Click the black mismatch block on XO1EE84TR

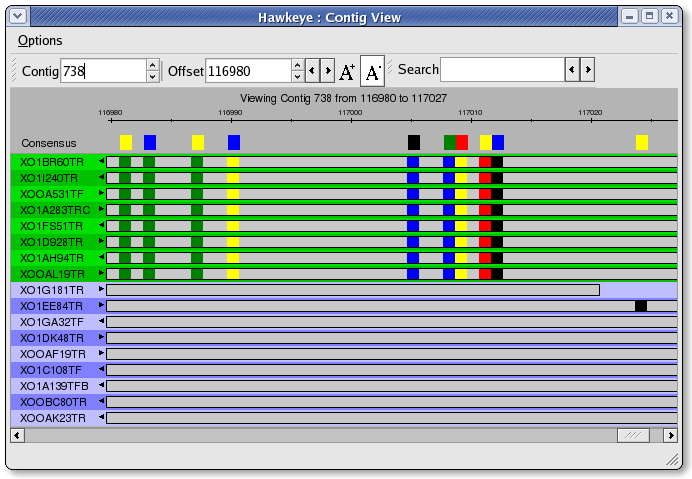click(641, 306)
